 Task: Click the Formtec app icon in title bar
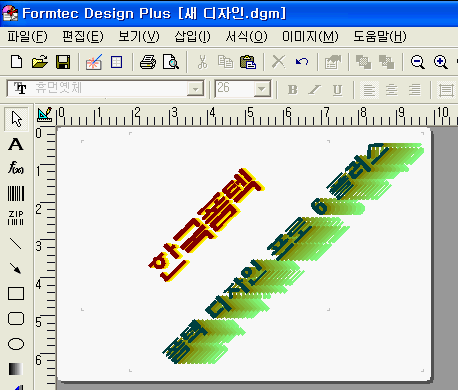[x=10, y=13]
